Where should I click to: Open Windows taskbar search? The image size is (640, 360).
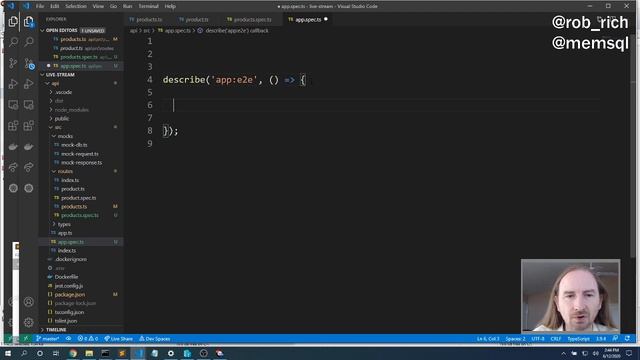pos(24,353)
